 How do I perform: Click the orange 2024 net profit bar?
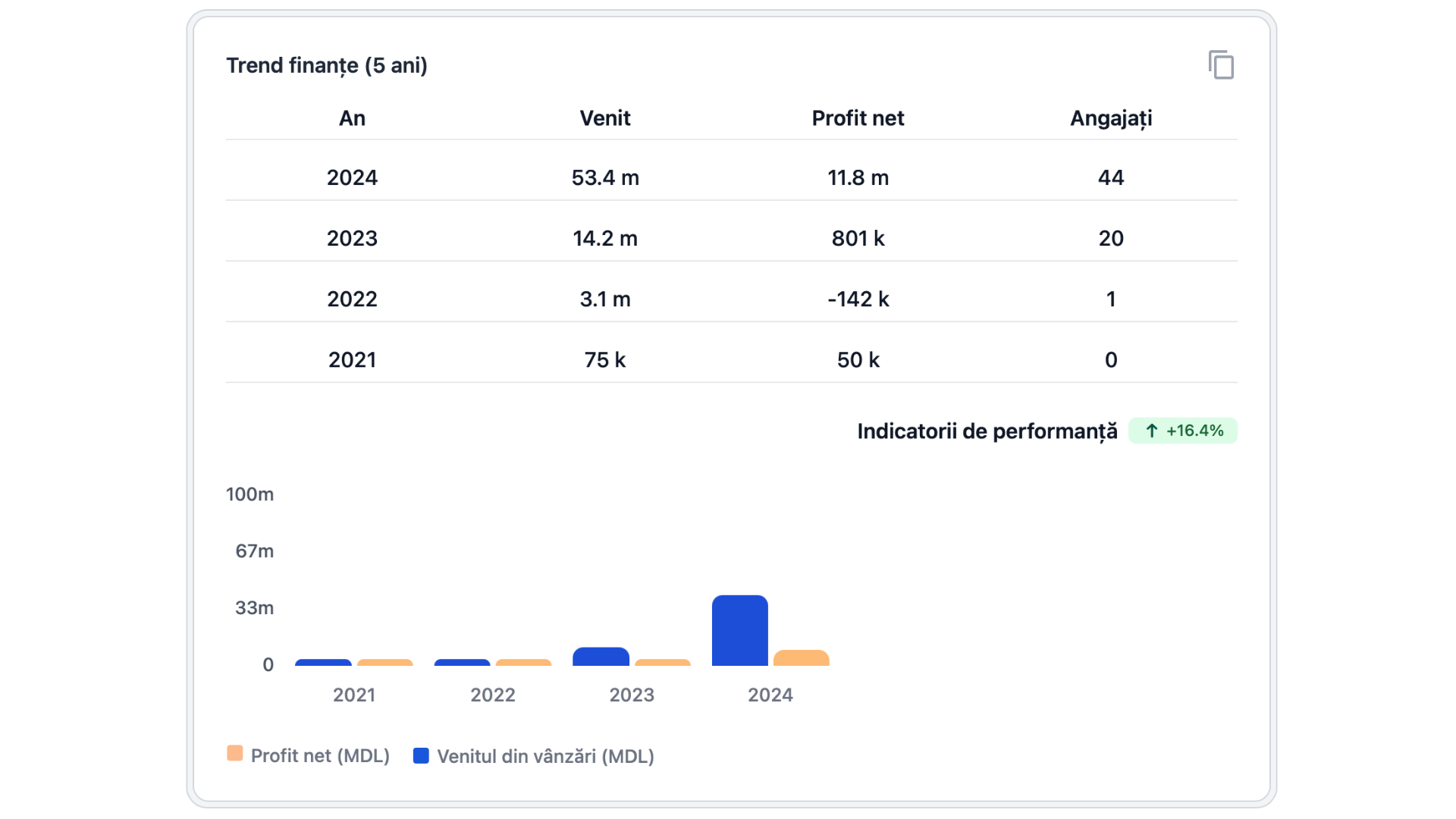pos(801,658)
